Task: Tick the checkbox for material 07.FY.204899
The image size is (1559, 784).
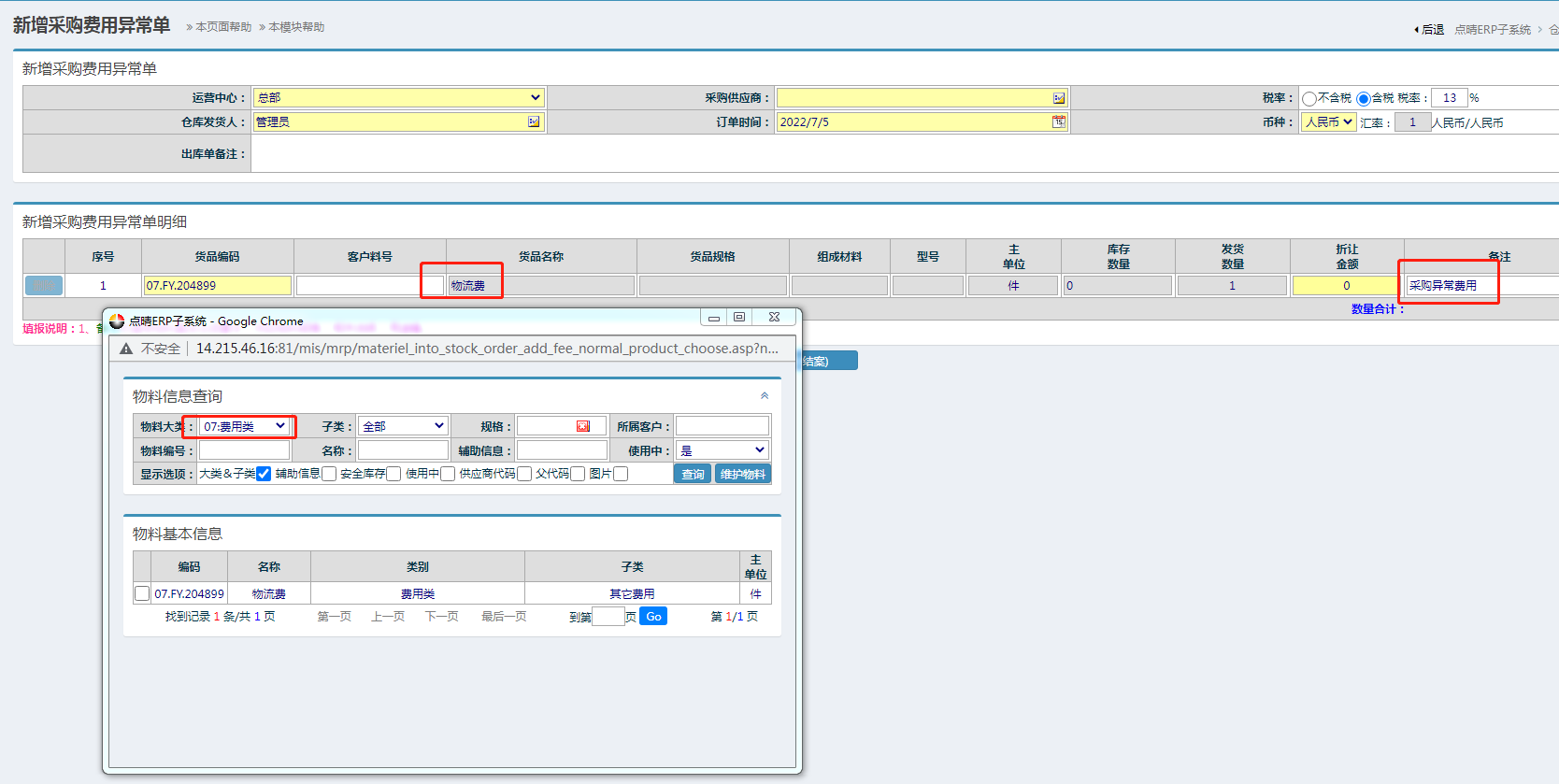Action: click(142, 593)
